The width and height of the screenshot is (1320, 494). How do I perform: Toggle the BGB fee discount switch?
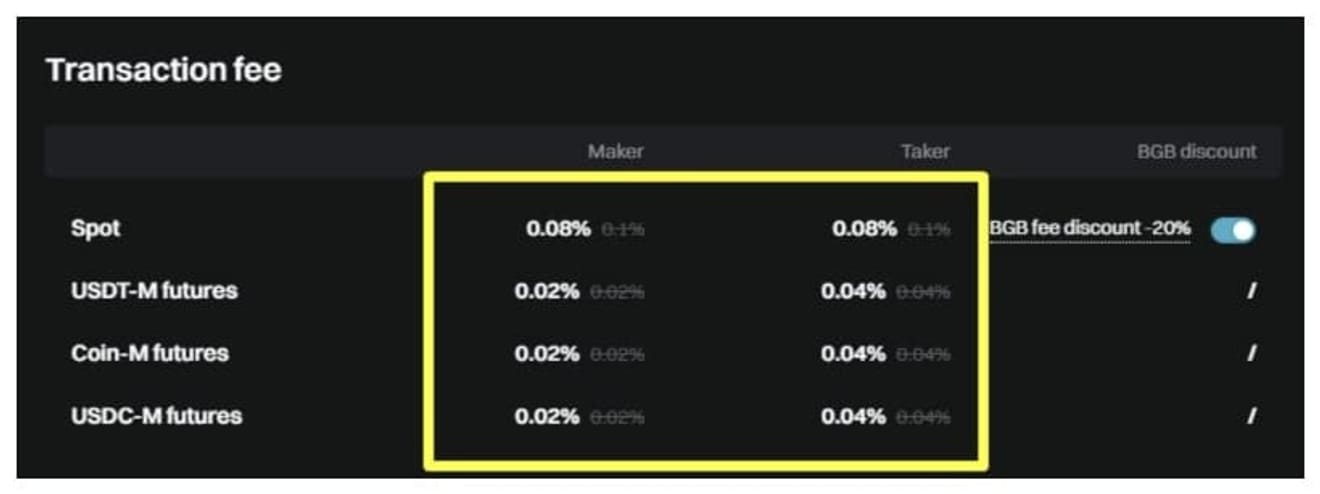click(x=1233, y=230)
